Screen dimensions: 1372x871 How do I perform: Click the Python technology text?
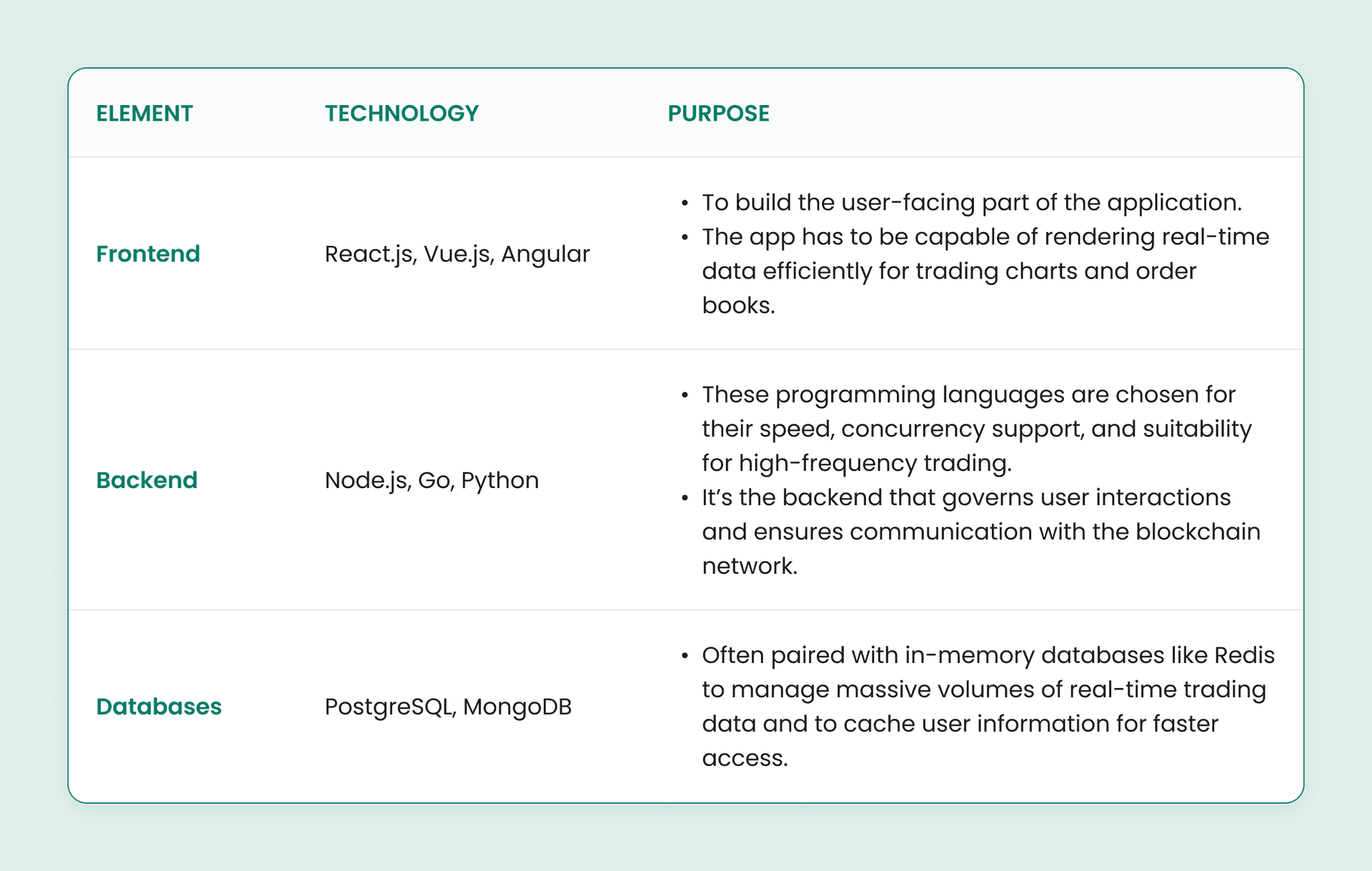499,481
